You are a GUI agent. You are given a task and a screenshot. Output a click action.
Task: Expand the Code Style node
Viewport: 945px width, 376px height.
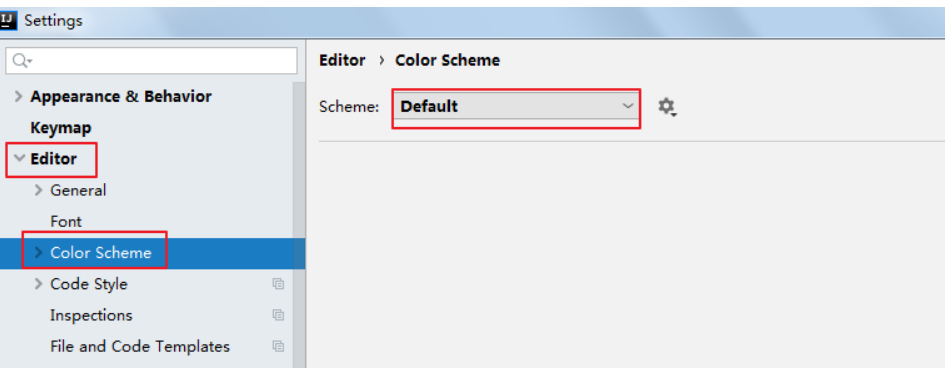point(39,284)
